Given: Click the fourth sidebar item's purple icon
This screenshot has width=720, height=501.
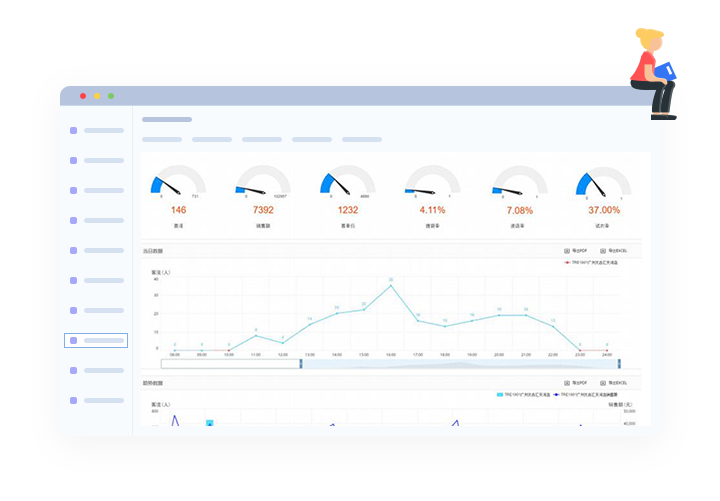Looking at the screenshot, I should click(x=73, y=220).
